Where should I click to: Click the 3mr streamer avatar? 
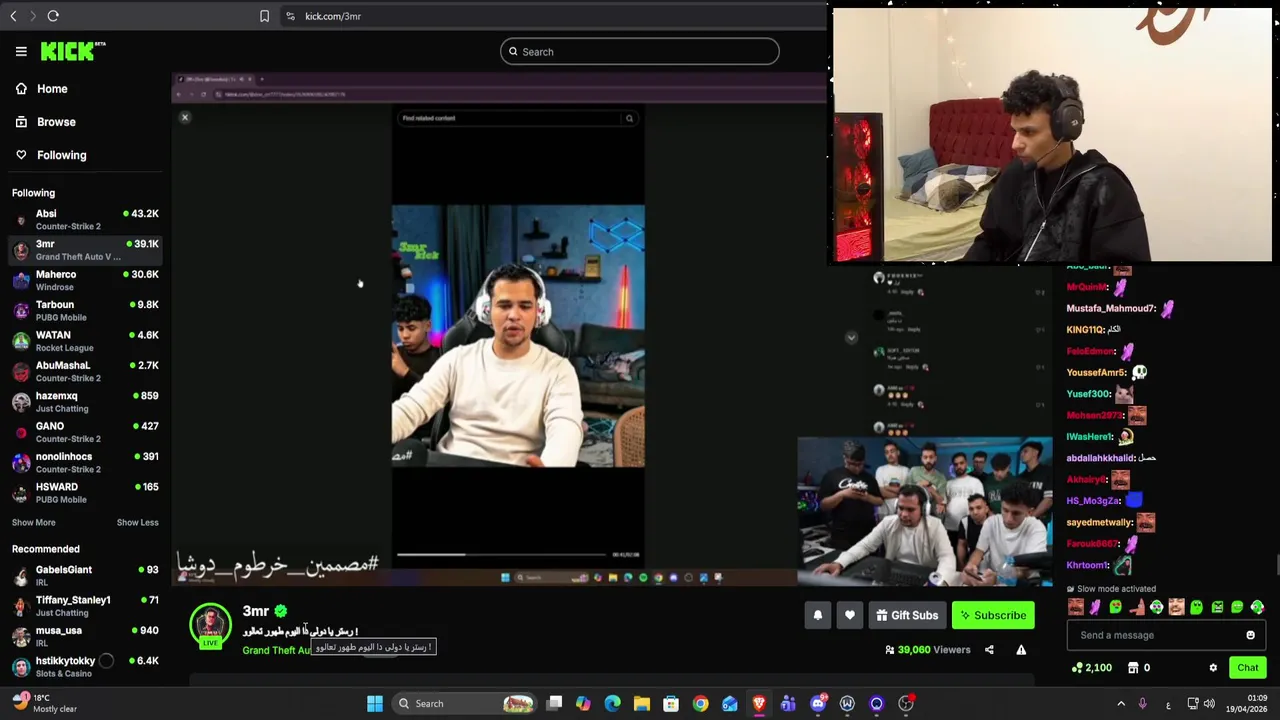210,624
